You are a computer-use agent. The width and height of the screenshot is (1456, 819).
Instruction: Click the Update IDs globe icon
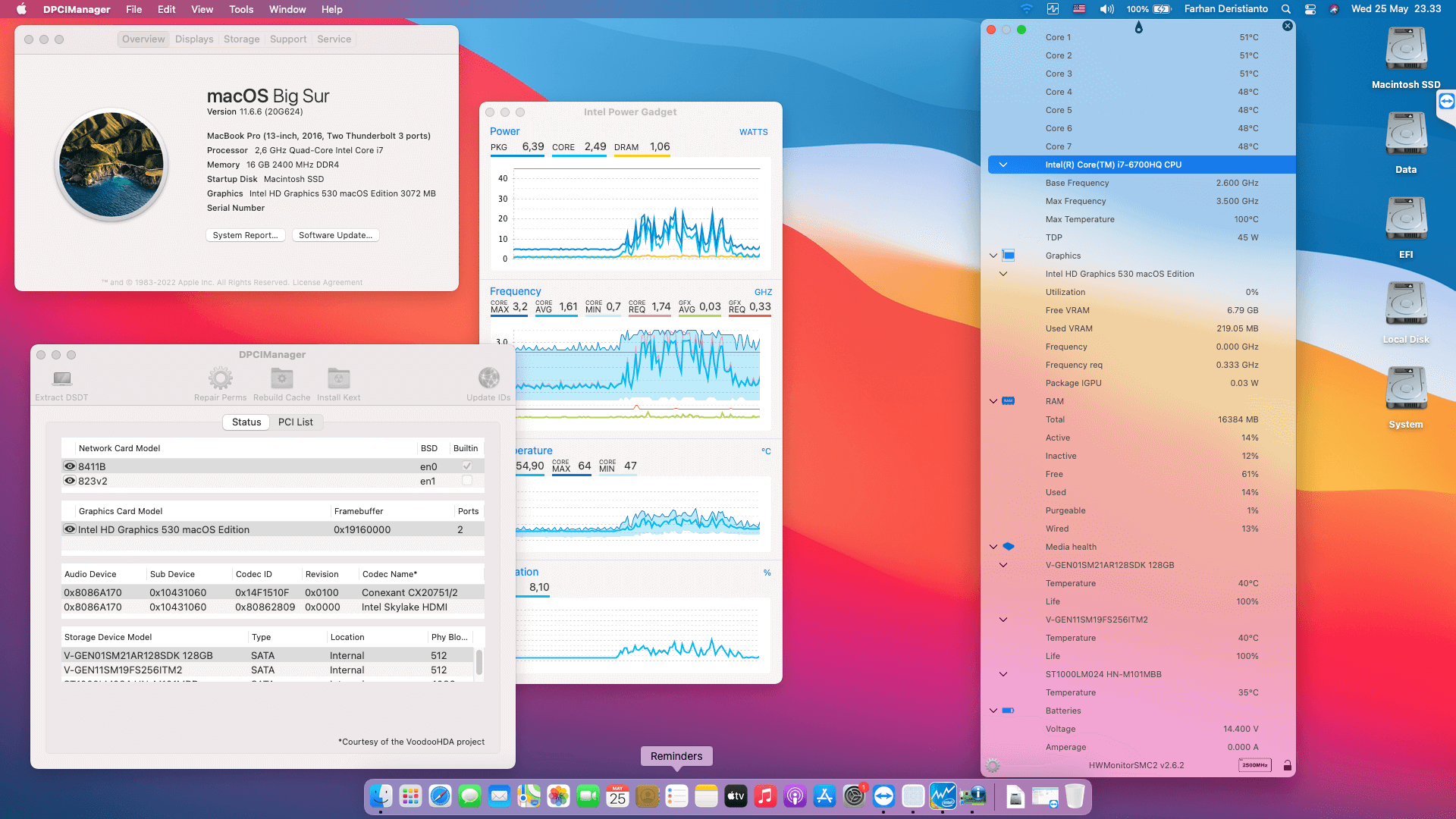pyautogui.click(x=488, y=378)
